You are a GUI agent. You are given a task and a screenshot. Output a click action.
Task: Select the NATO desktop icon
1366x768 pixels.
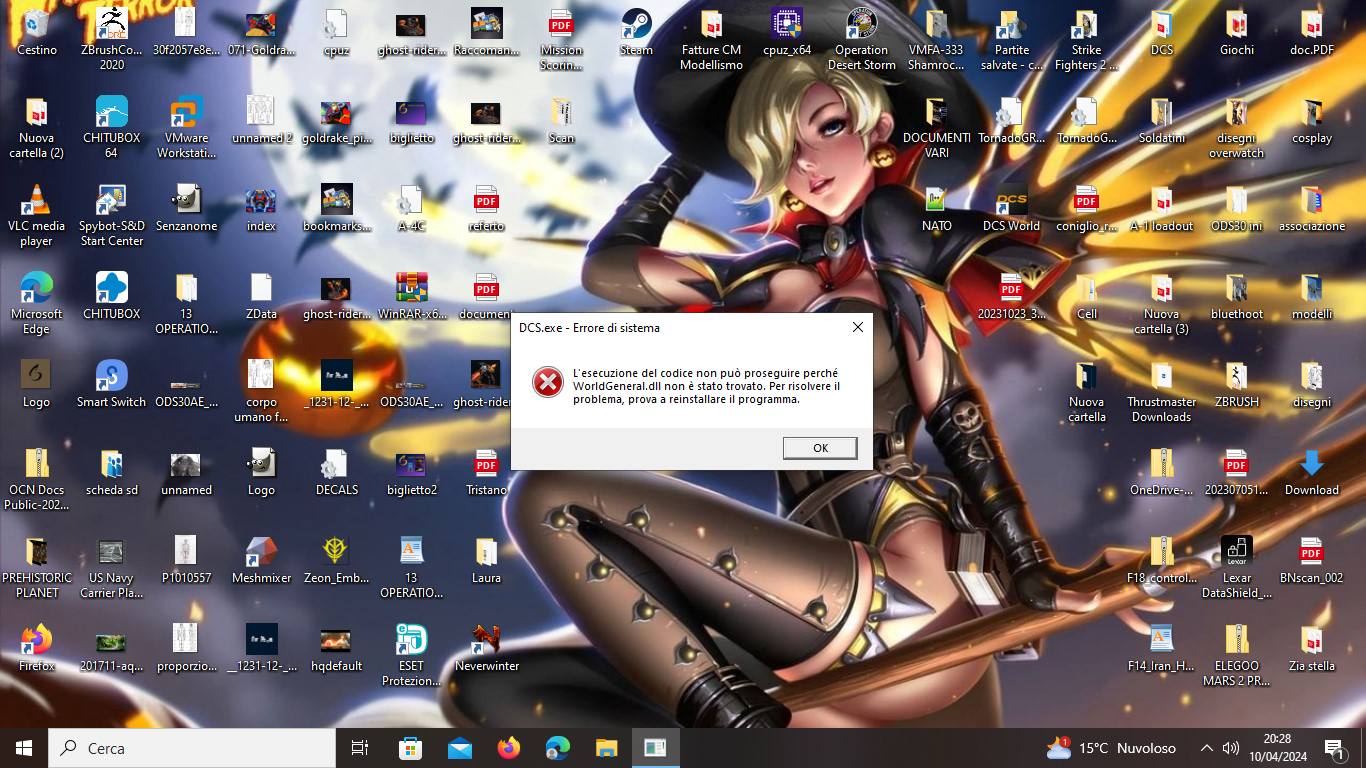(937, 208)
